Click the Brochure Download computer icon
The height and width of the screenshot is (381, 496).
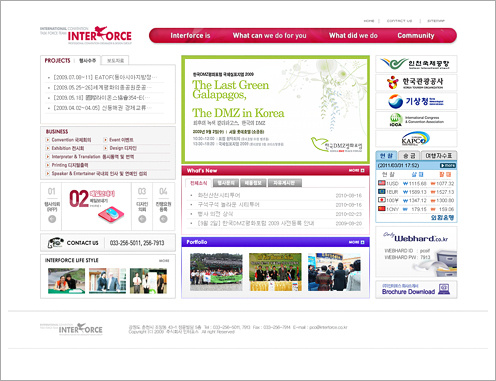pyautogui.click(x=444, y=289)
